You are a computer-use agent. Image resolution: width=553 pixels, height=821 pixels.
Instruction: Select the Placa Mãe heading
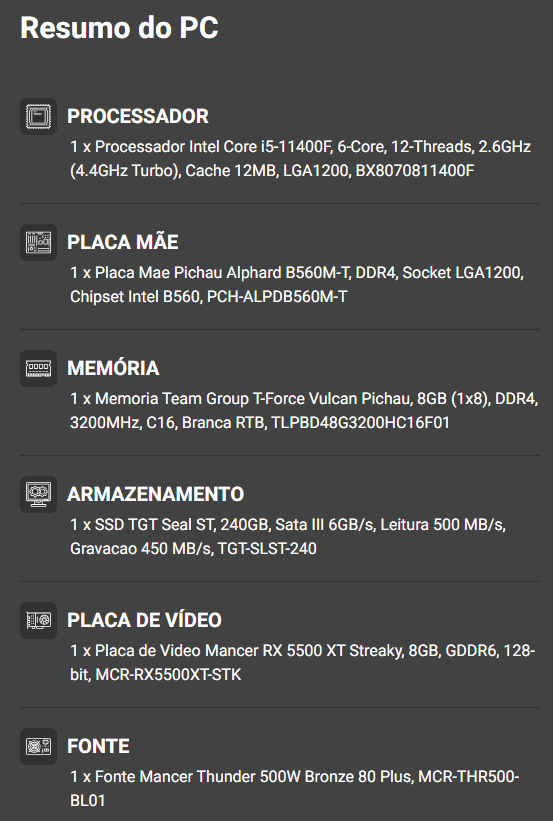(x=123, y=242)
